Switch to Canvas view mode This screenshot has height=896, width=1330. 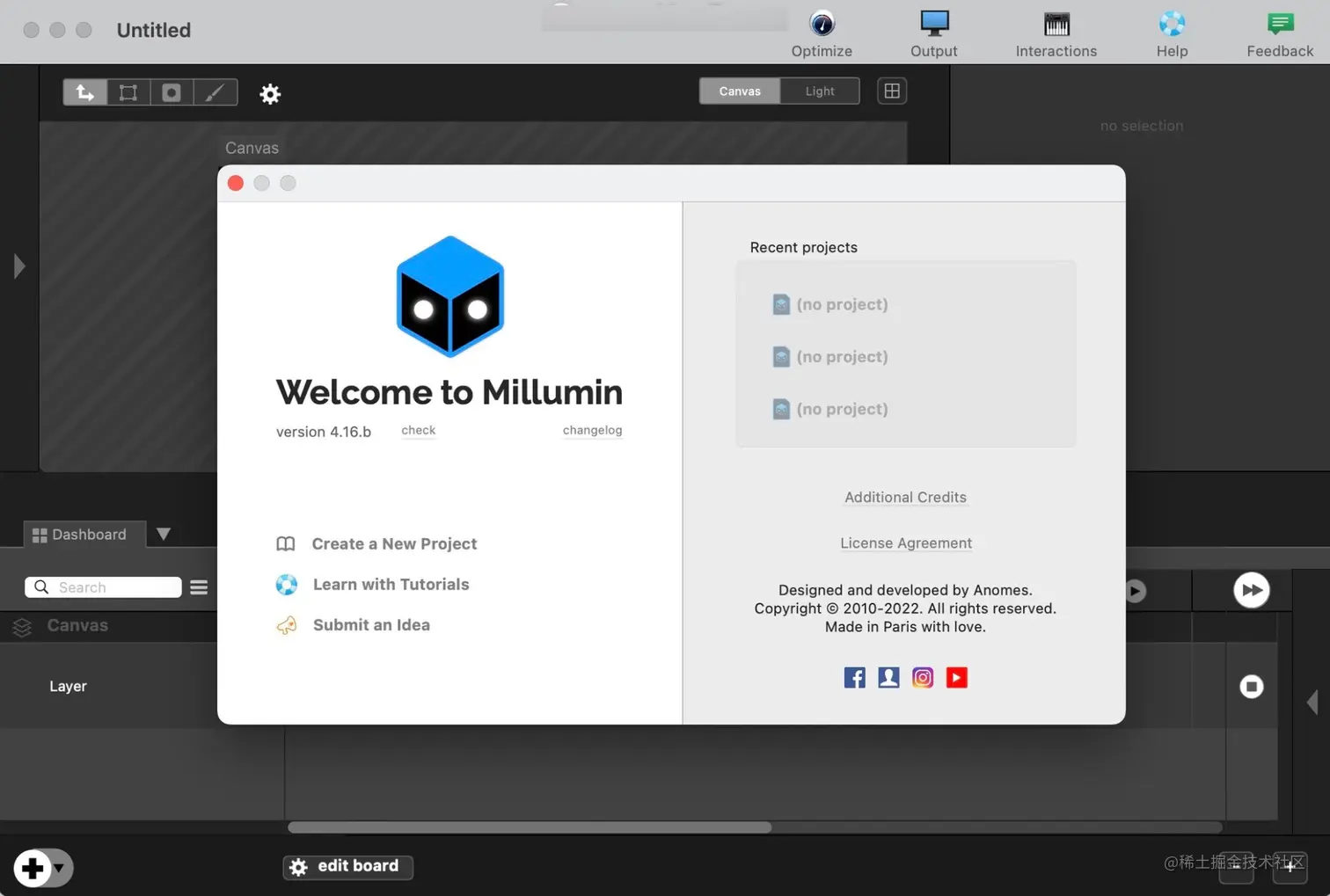click(740, 91)
